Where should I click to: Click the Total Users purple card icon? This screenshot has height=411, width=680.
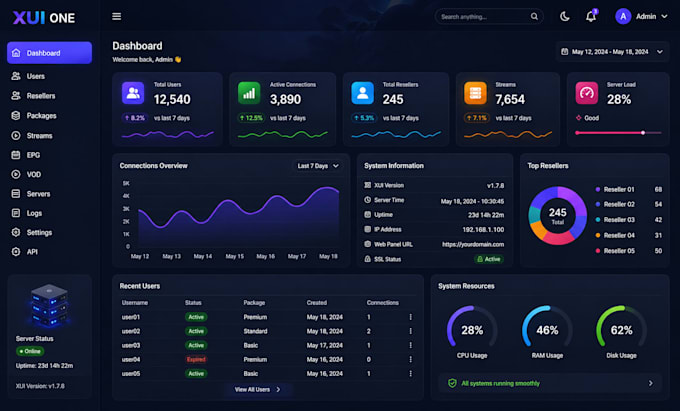coord(133,93)
